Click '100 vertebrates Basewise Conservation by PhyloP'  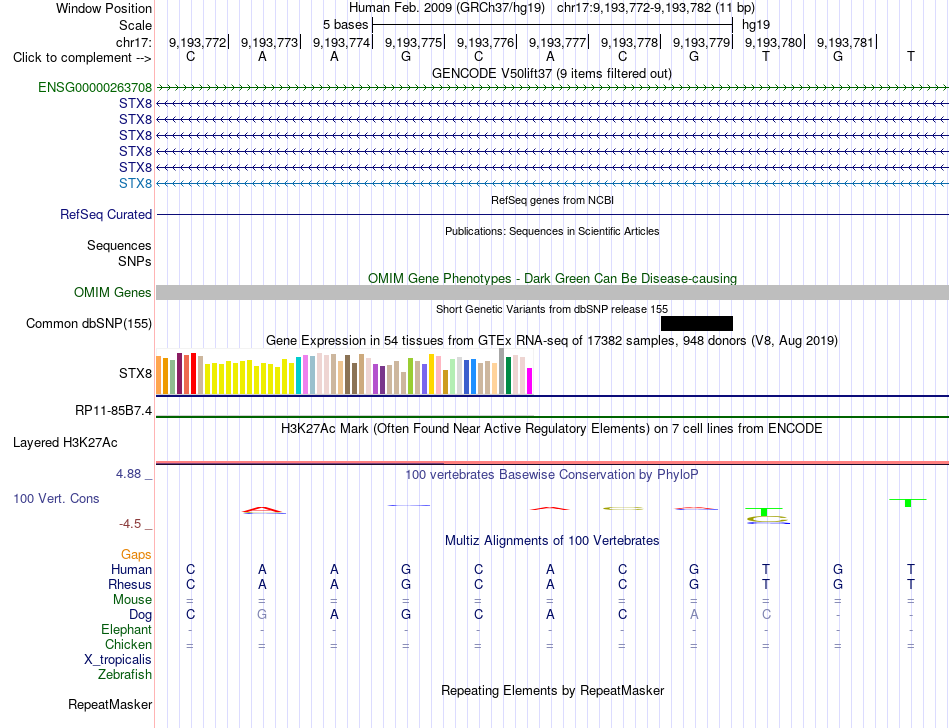(552, 474)
